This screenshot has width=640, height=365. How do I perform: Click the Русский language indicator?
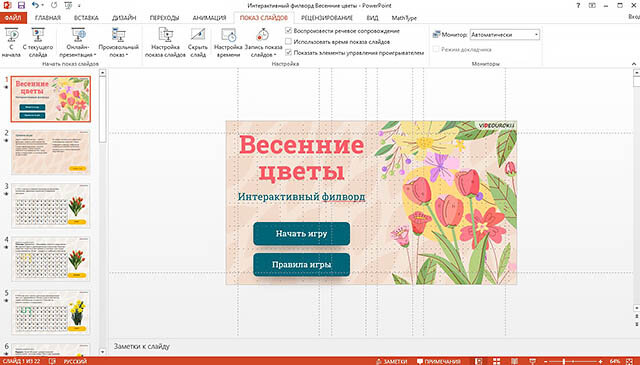pos(75,361)
